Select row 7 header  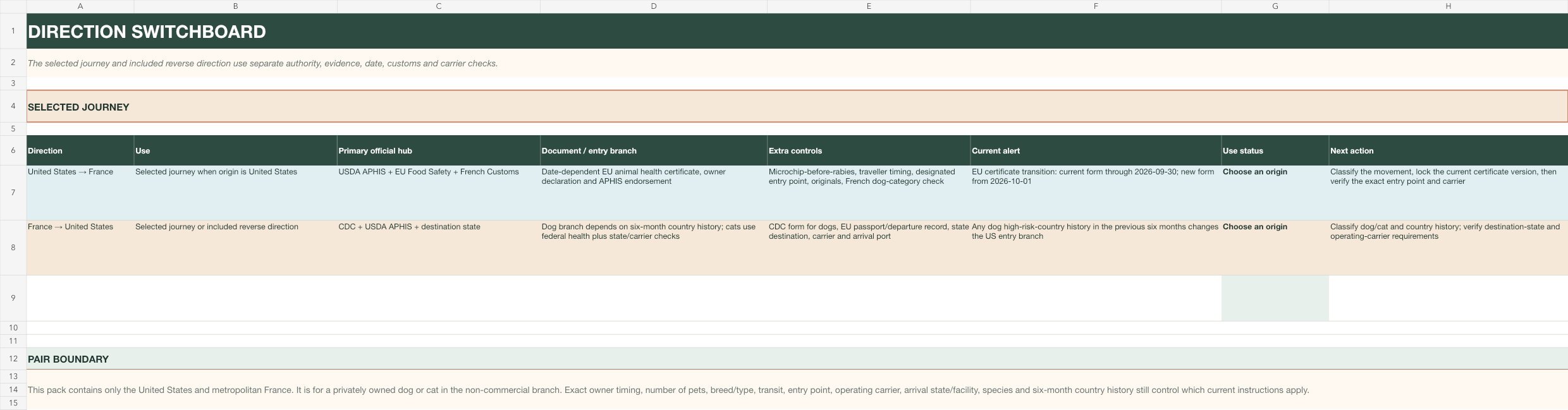(x=13, y=193)
